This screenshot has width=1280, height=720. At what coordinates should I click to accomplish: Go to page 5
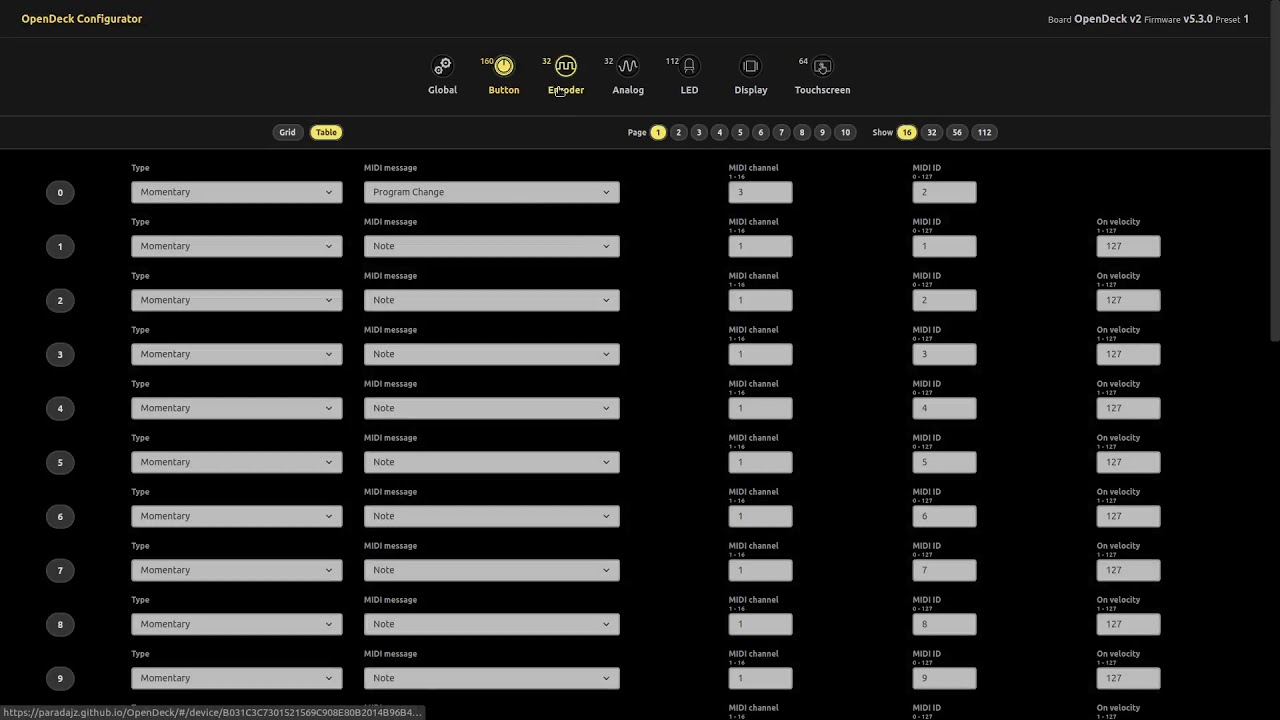coord(740,132)
